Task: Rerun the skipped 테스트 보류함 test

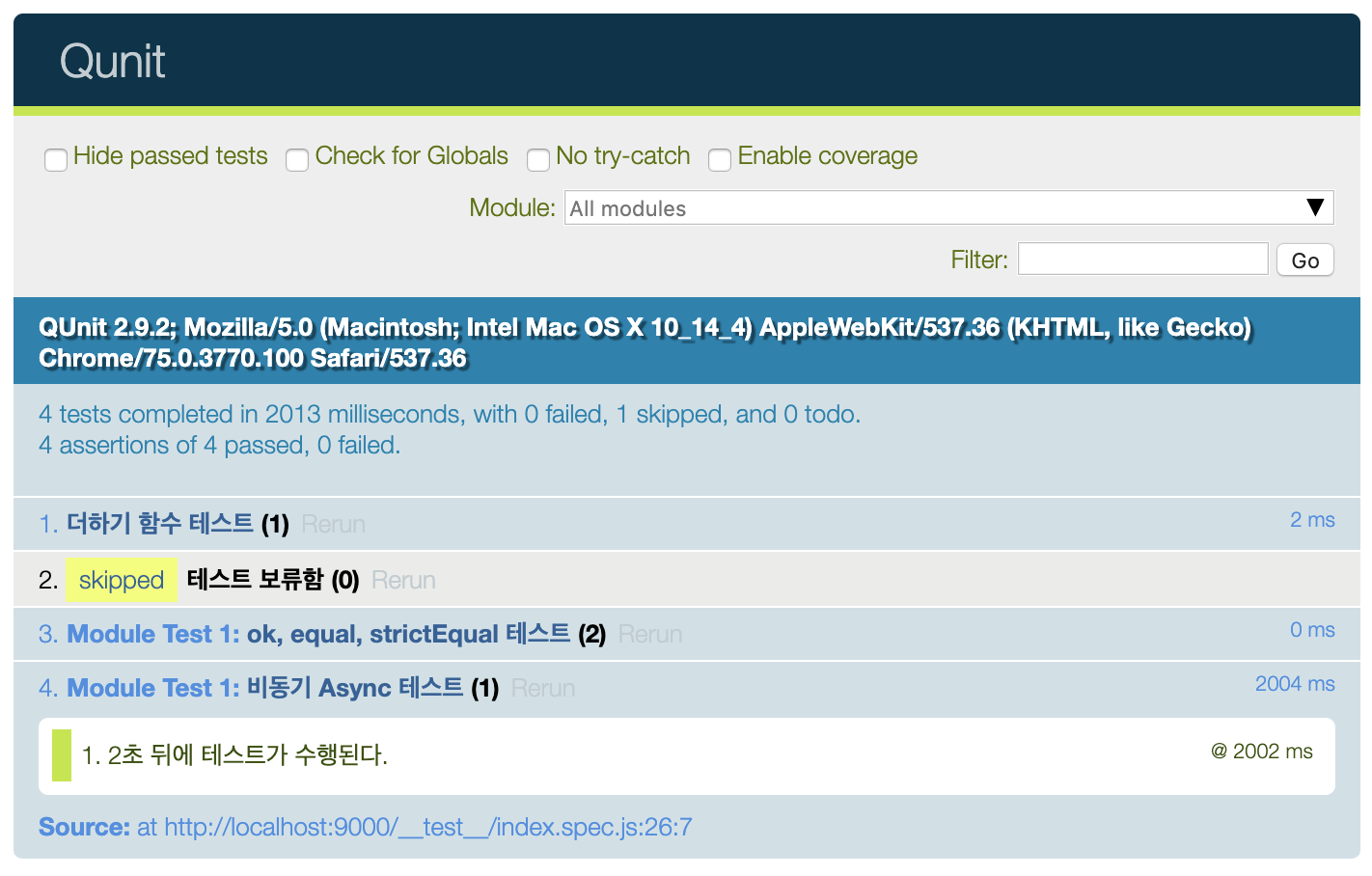Action: click(403, 580)
